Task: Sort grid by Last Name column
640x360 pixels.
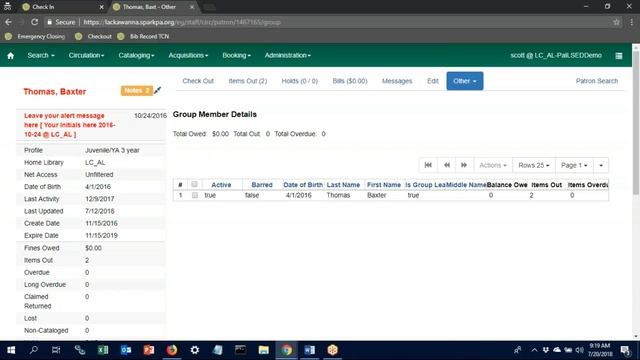Action: [x=343, y=184]
